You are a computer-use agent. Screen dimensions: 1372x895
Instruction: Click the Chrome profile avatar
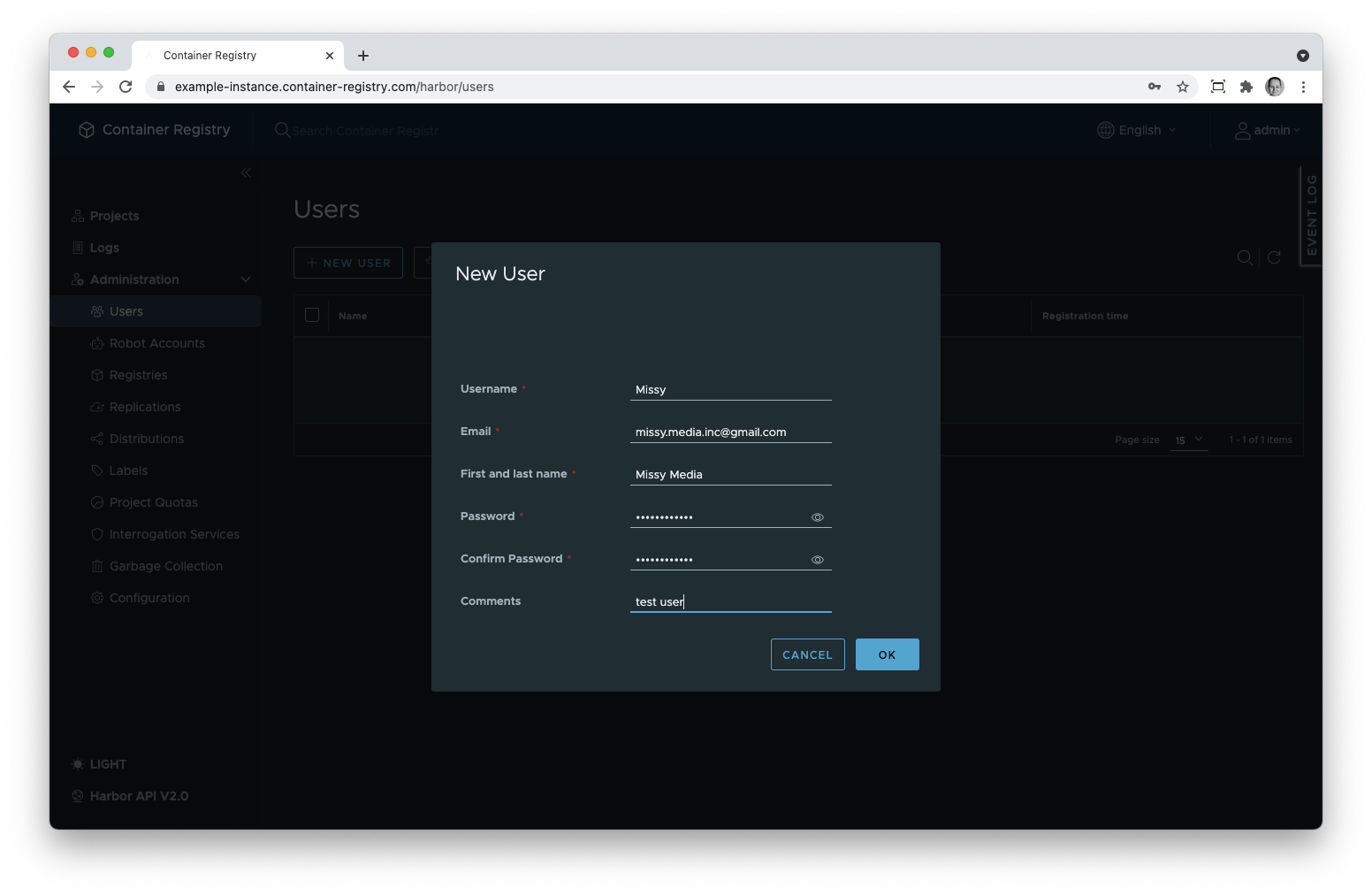click(1275, 87)
